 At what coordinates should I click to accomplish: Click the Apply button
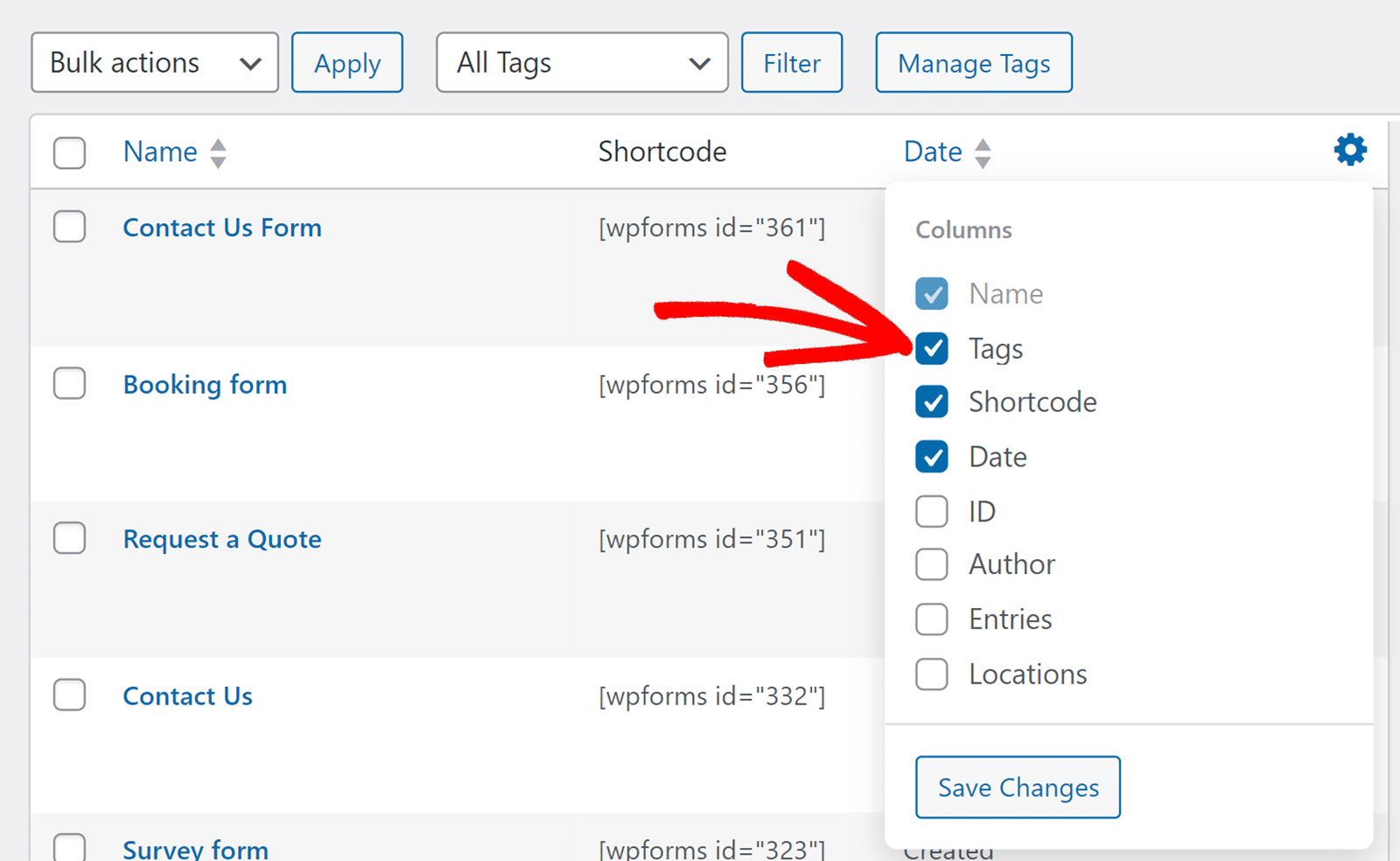tap(346, 61)
